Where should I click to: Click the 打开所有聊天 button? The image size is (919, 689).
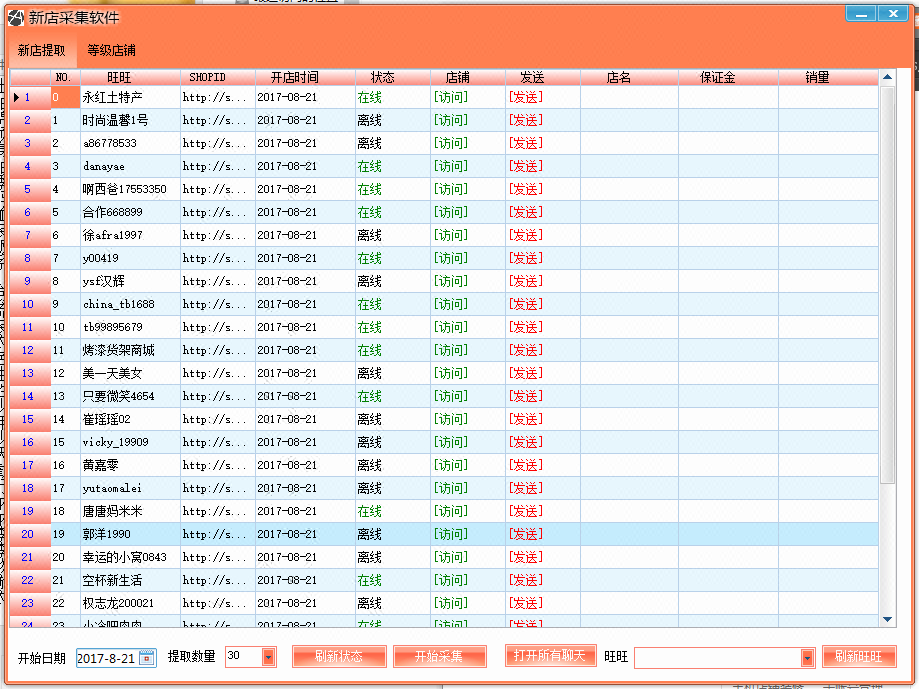pos(549,657)
